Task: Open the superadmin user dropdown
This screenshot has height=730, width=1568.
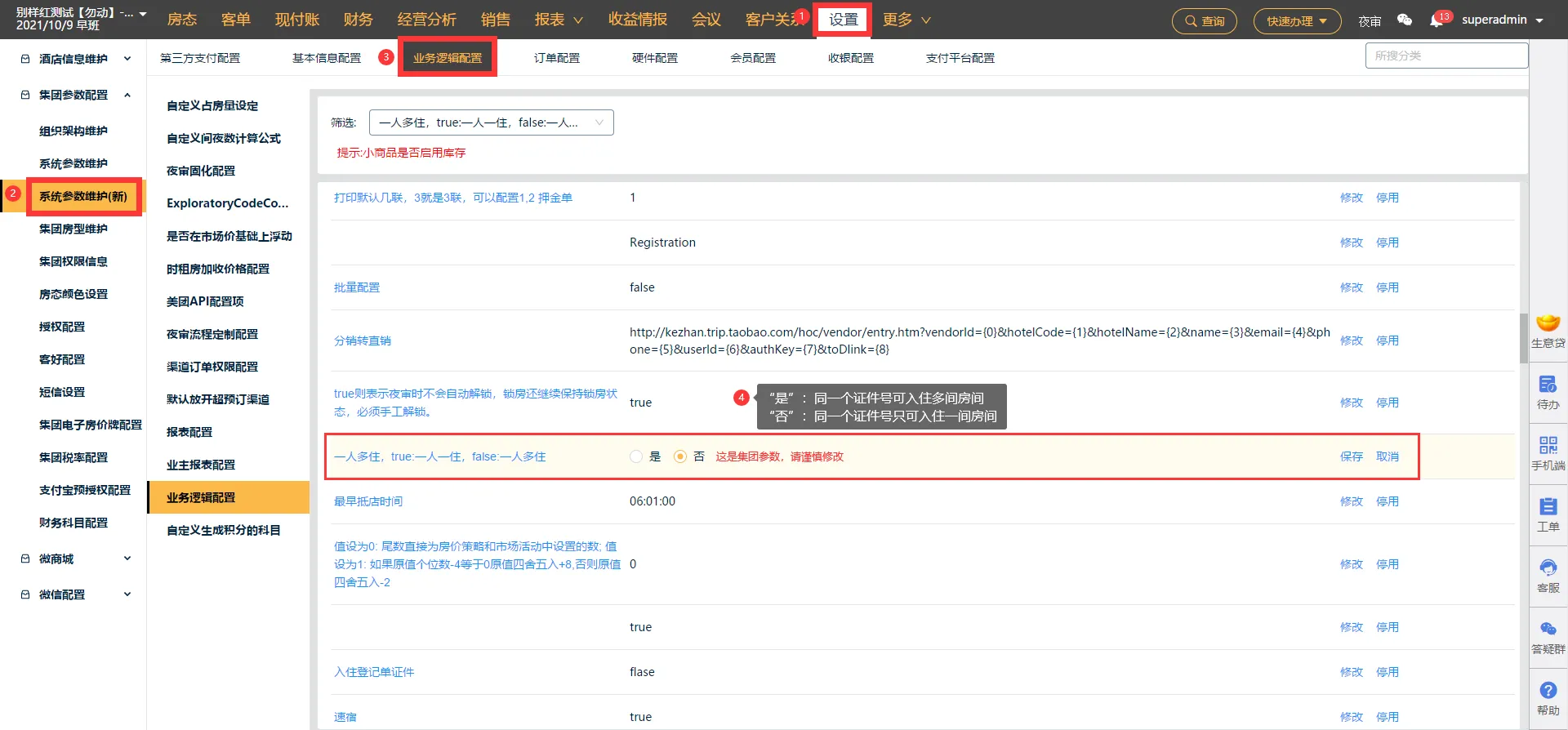Action: 1503,20
